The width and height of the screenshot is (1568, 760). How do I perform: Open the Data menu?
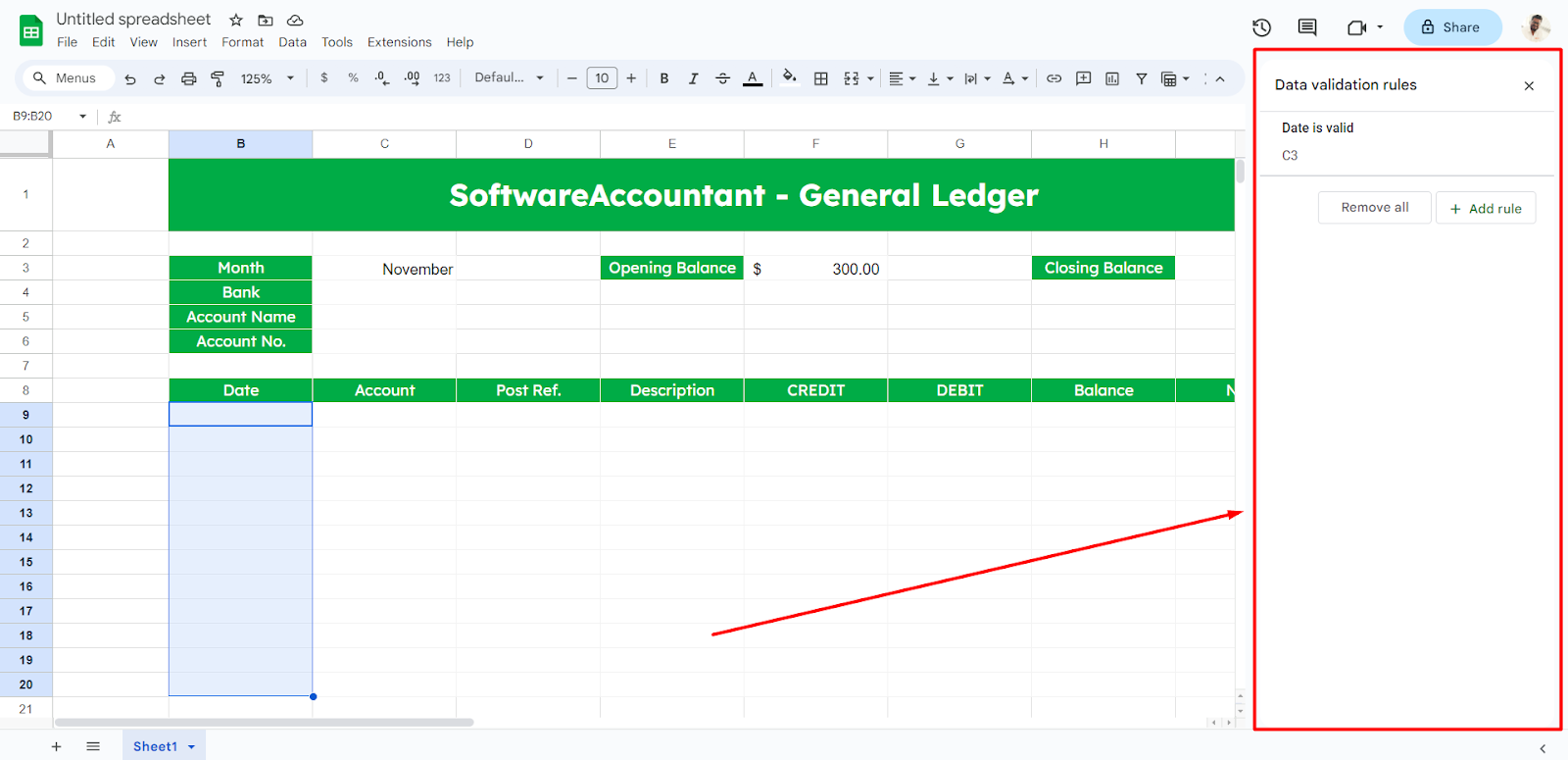pyautogui.click(x=292, y=42)
